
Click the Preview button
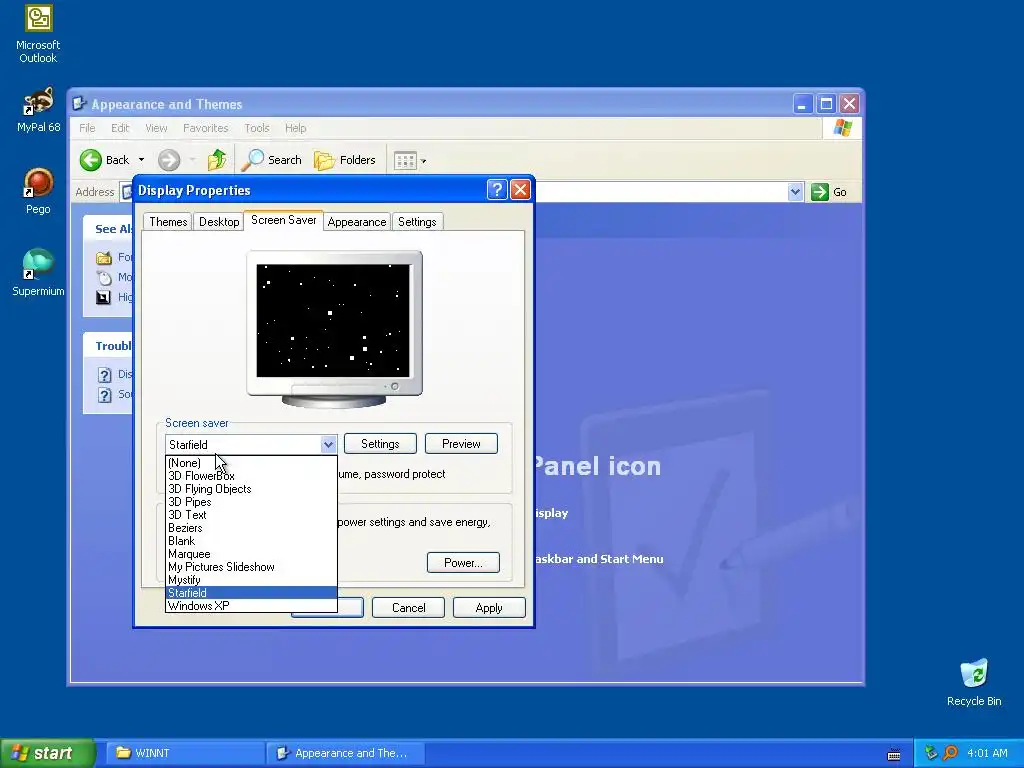tap(461, 444)
